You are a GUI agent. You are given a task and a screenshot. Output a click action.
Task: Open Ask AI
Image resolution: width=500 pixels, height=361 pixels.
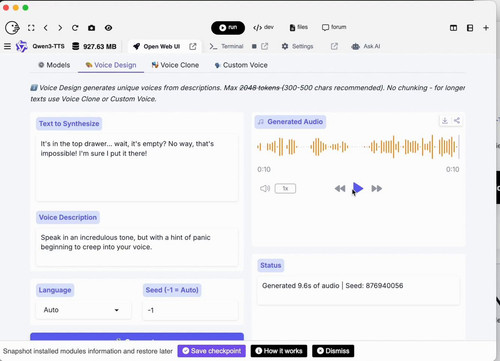(366, 46)
